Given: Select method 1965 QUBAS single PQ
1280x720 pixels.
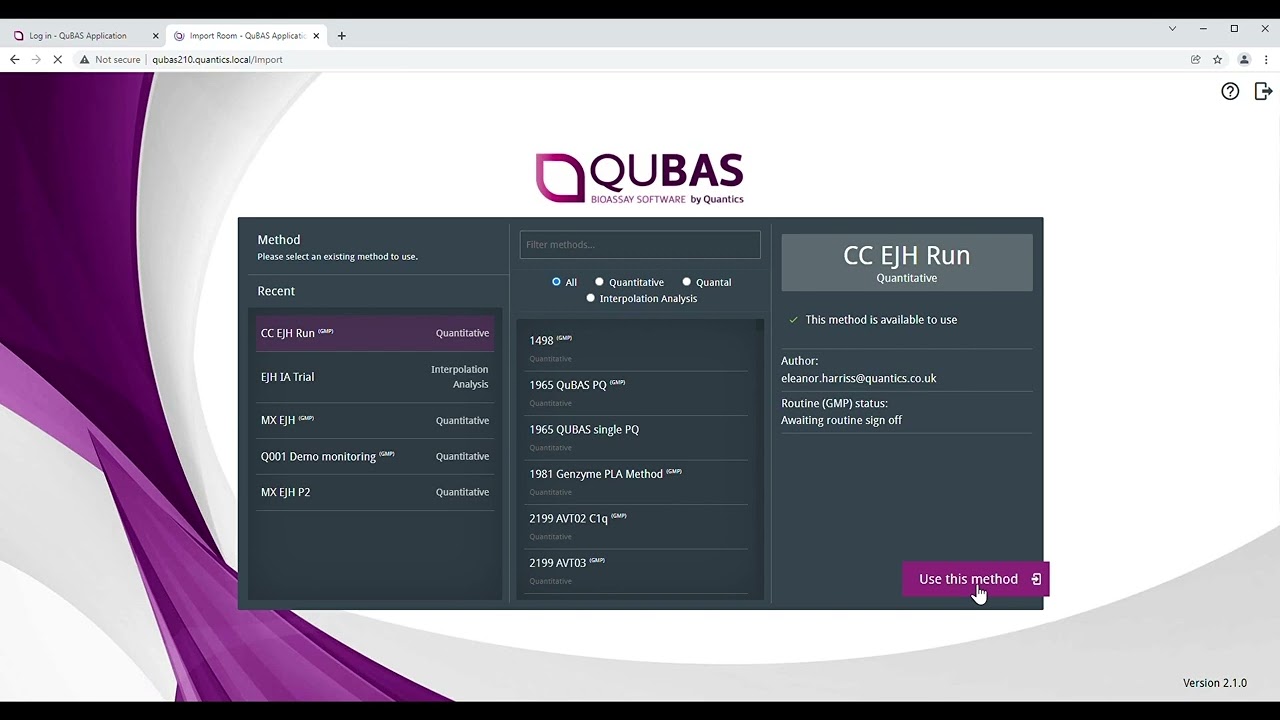Looking at the screenshot, I should tap(637, 437).
